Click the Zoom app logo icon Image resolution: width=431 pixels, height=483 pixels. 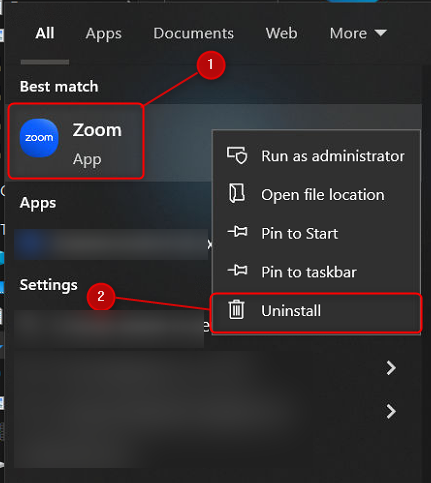pos(39,138)
